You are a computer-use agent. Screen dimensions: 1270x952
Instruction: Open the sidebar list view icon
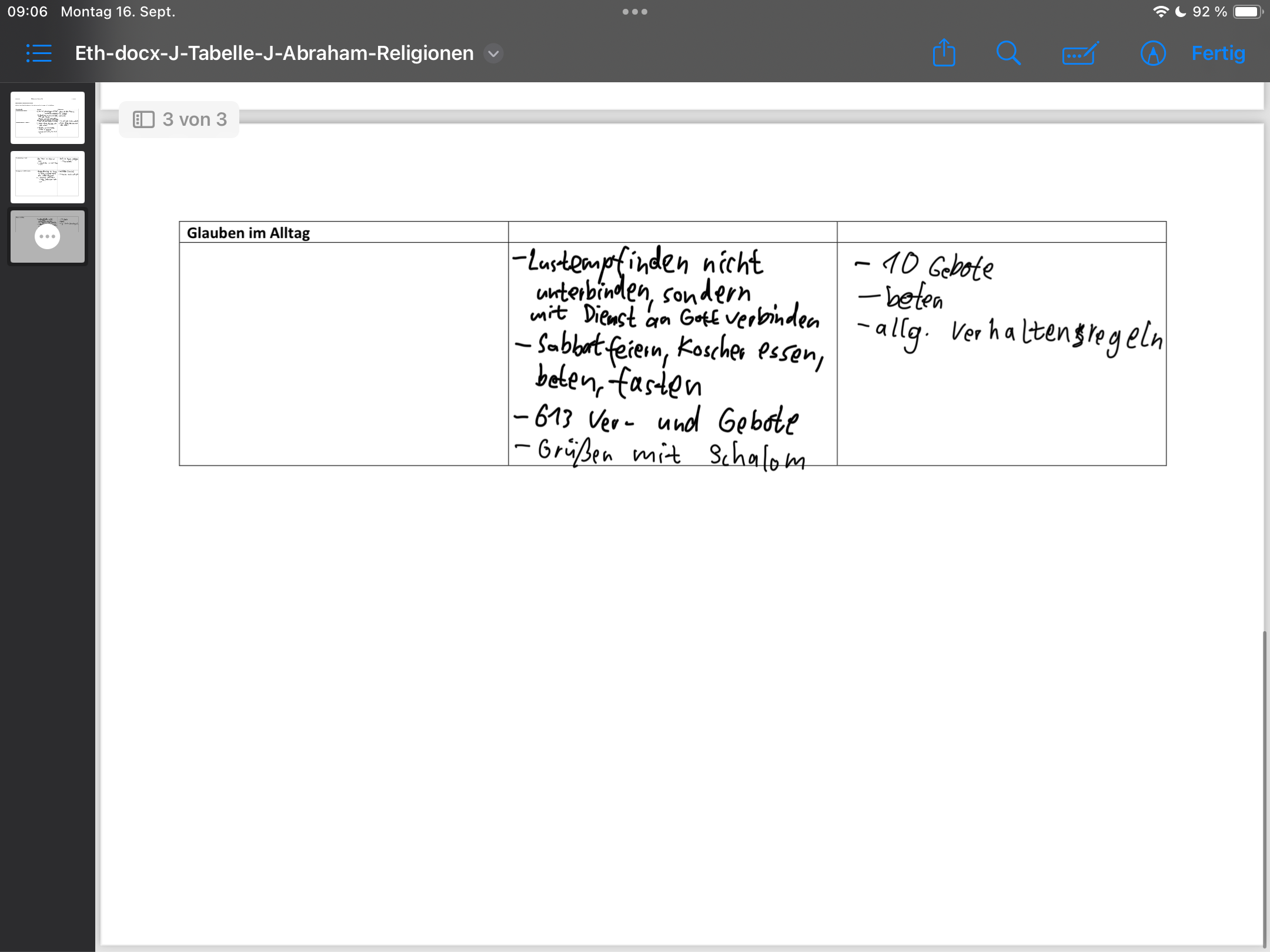coord(39,53)
